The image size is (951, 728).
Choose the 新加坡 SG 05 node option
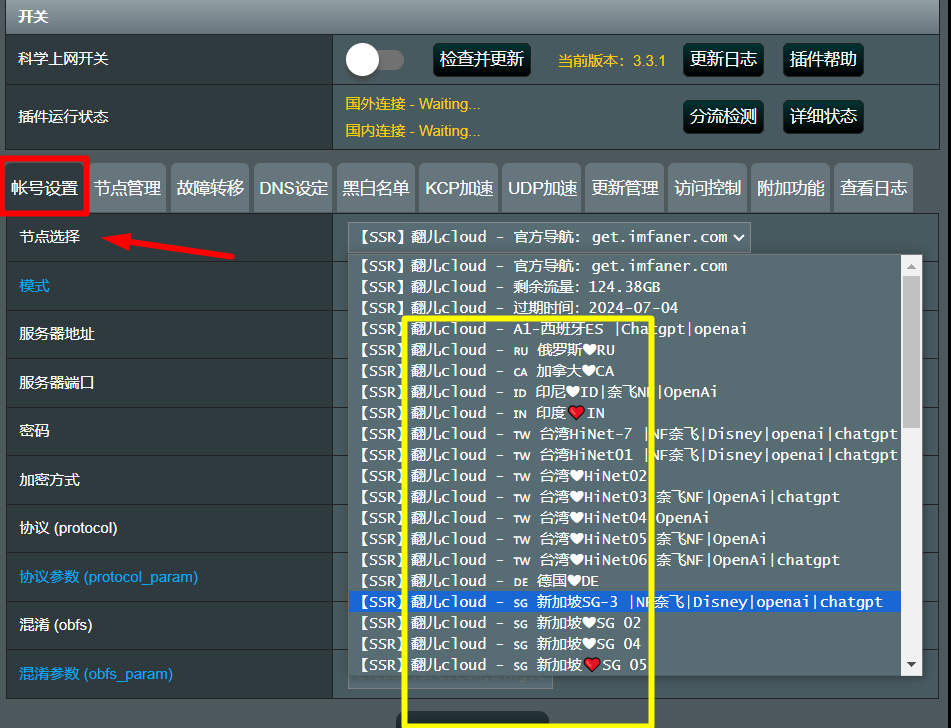(x=625, y=665)
